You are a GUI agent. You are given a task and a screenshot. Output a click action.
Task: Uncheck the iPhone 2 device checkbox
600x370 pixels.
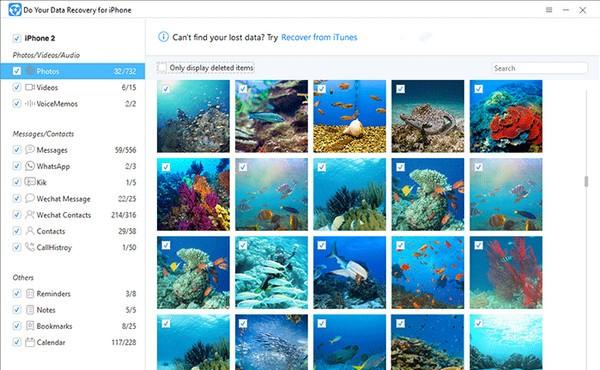16,38
